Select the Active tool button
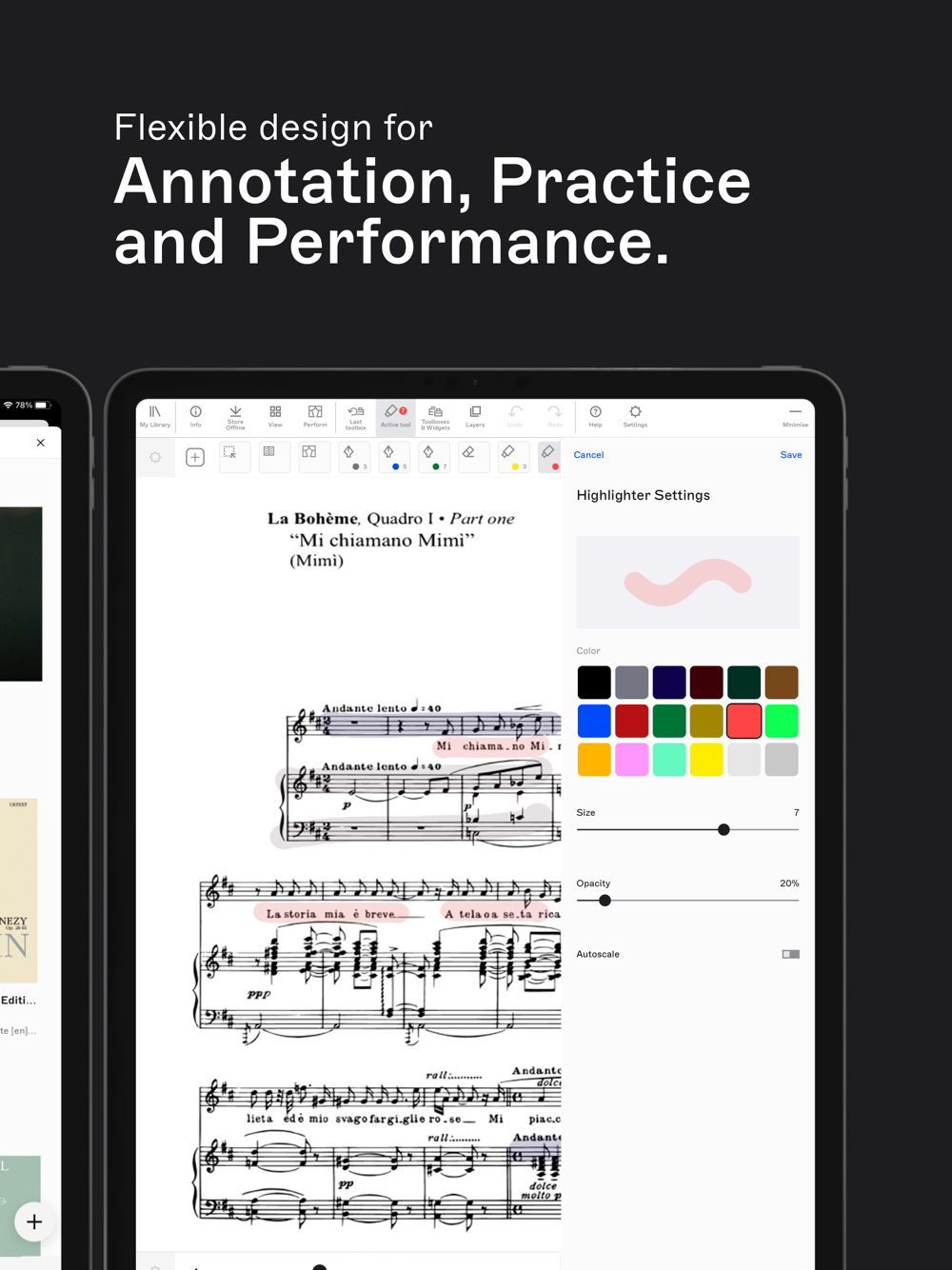This screenshot has height=1270, width=952. click(x=395, y=417)
